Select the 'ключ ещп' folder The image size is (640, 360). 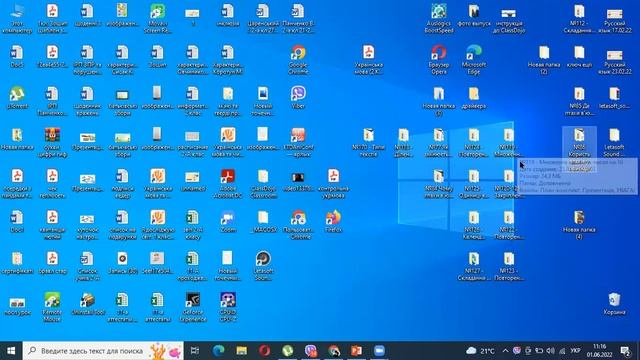coord(579,57)
